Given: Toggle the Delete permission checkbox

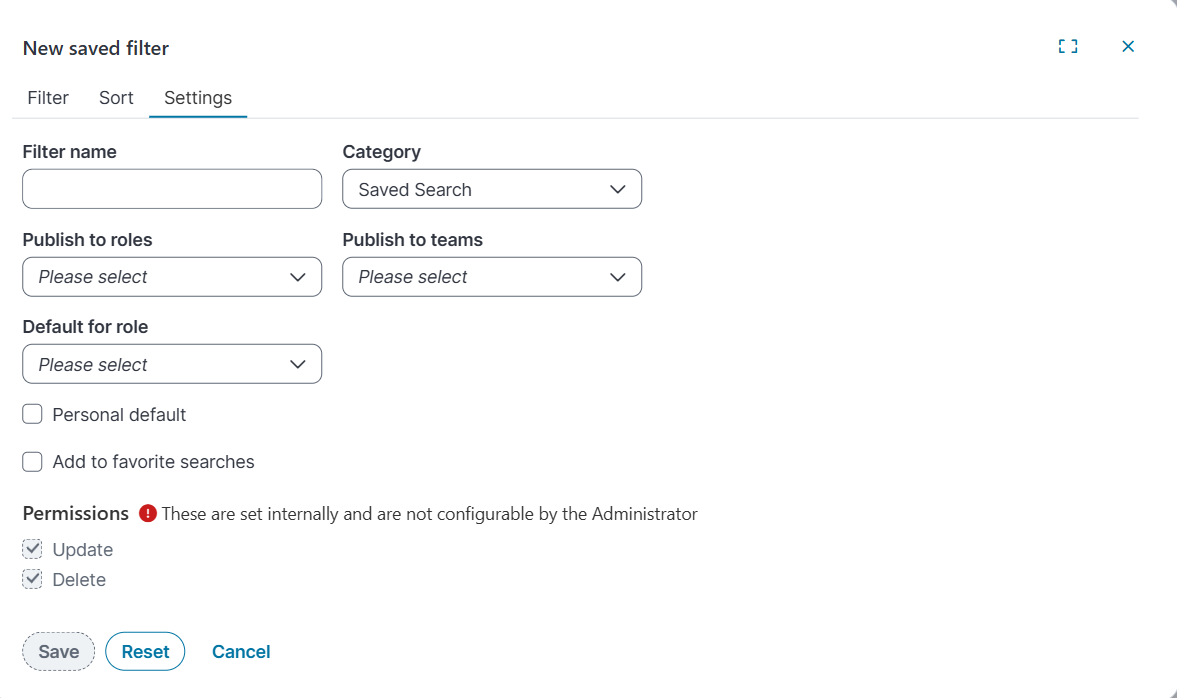Looking at the screenshot, I should [33, 579].
